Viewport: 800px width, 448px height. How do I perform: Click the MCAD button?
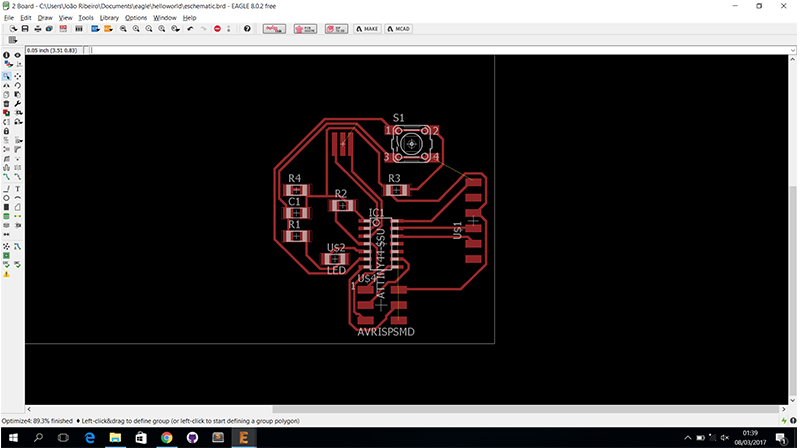click(399, 29)
